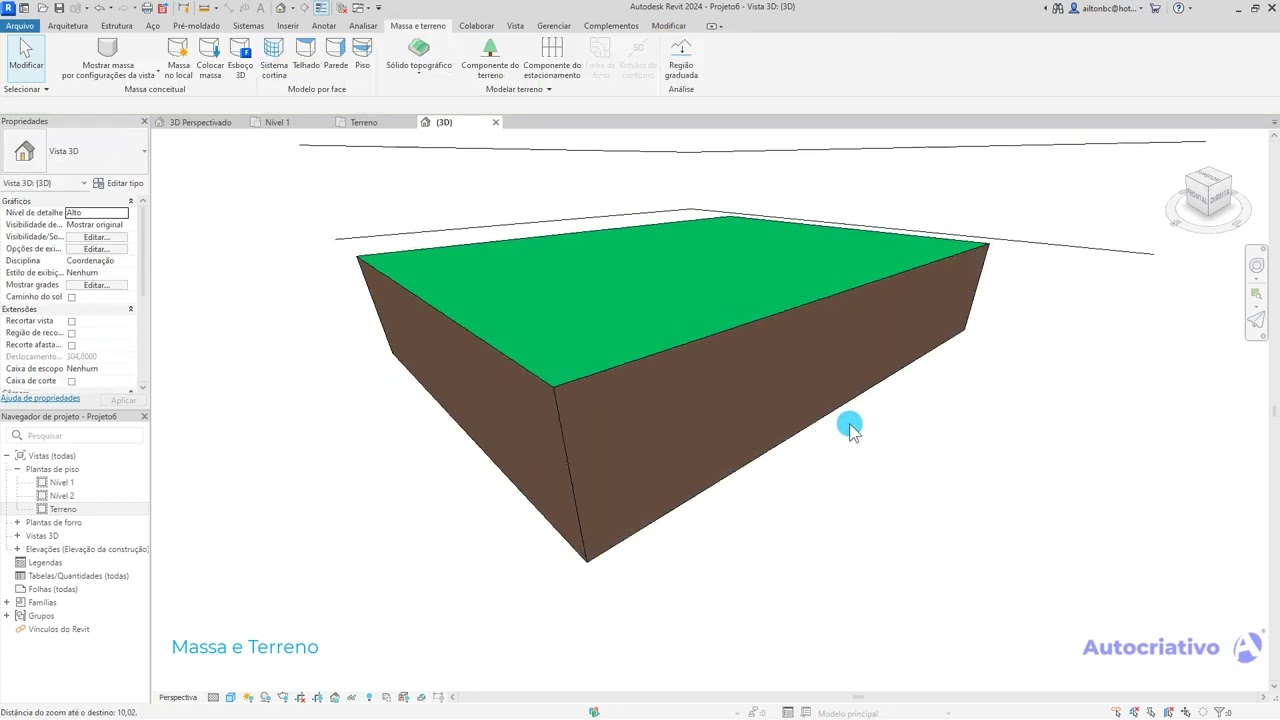
Task: Expand Modelar terreno panel dropdown
Action: point(518,89)
